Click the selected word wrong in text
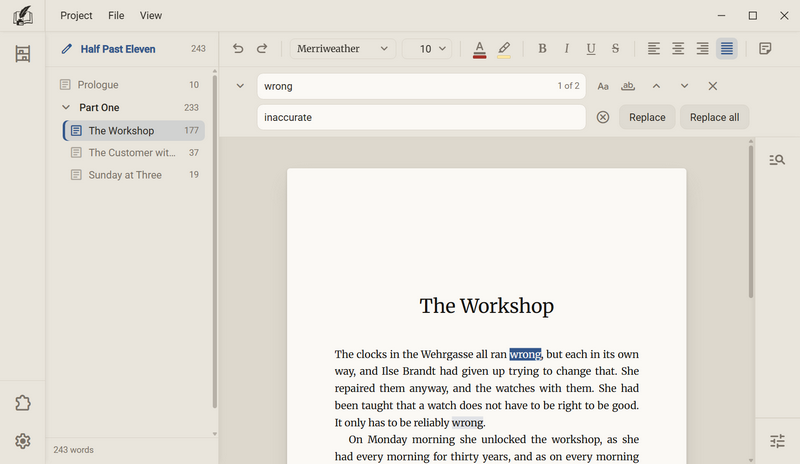Screen dimensions: 800x464 pyautogui.click(x=525, y=354)
